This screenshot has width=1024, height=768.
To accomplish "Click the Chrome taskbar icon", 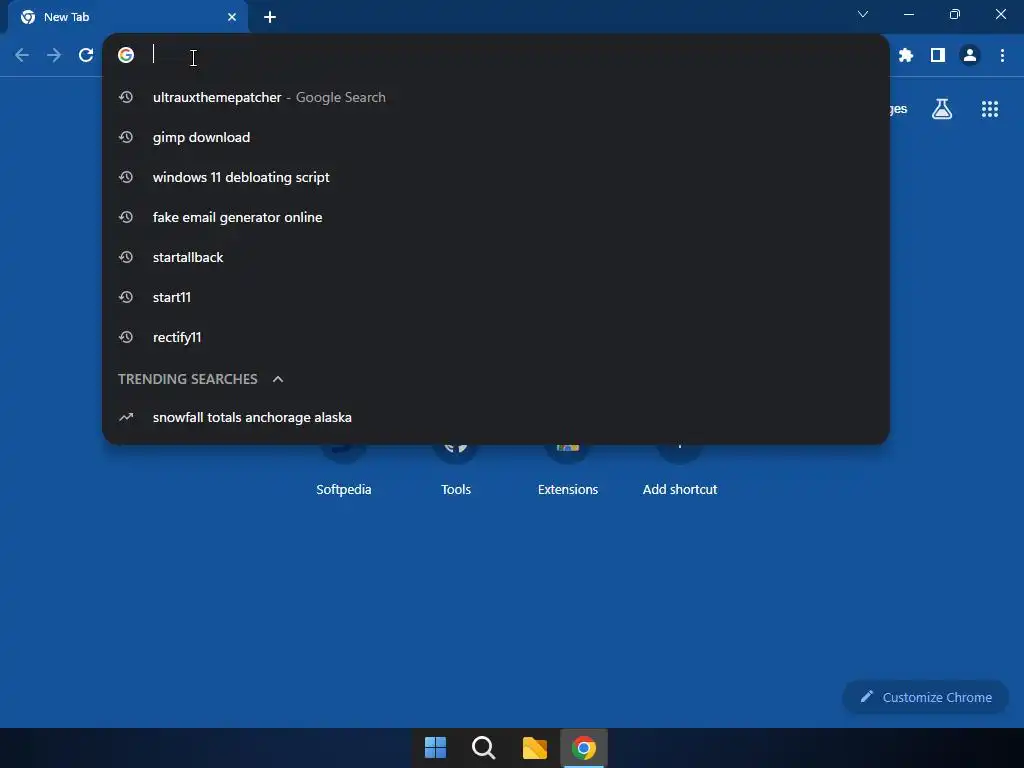I will pyautogui.click(x=584, y=748).
